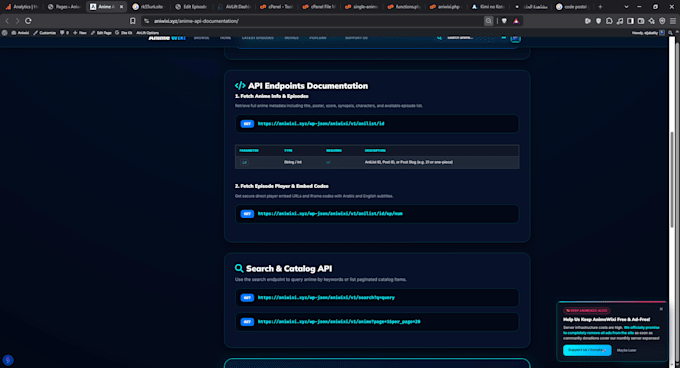680x368 pixels.
Task: Click 'Keep AnimeWixi Alive' badge in popup
Action: 586,311
